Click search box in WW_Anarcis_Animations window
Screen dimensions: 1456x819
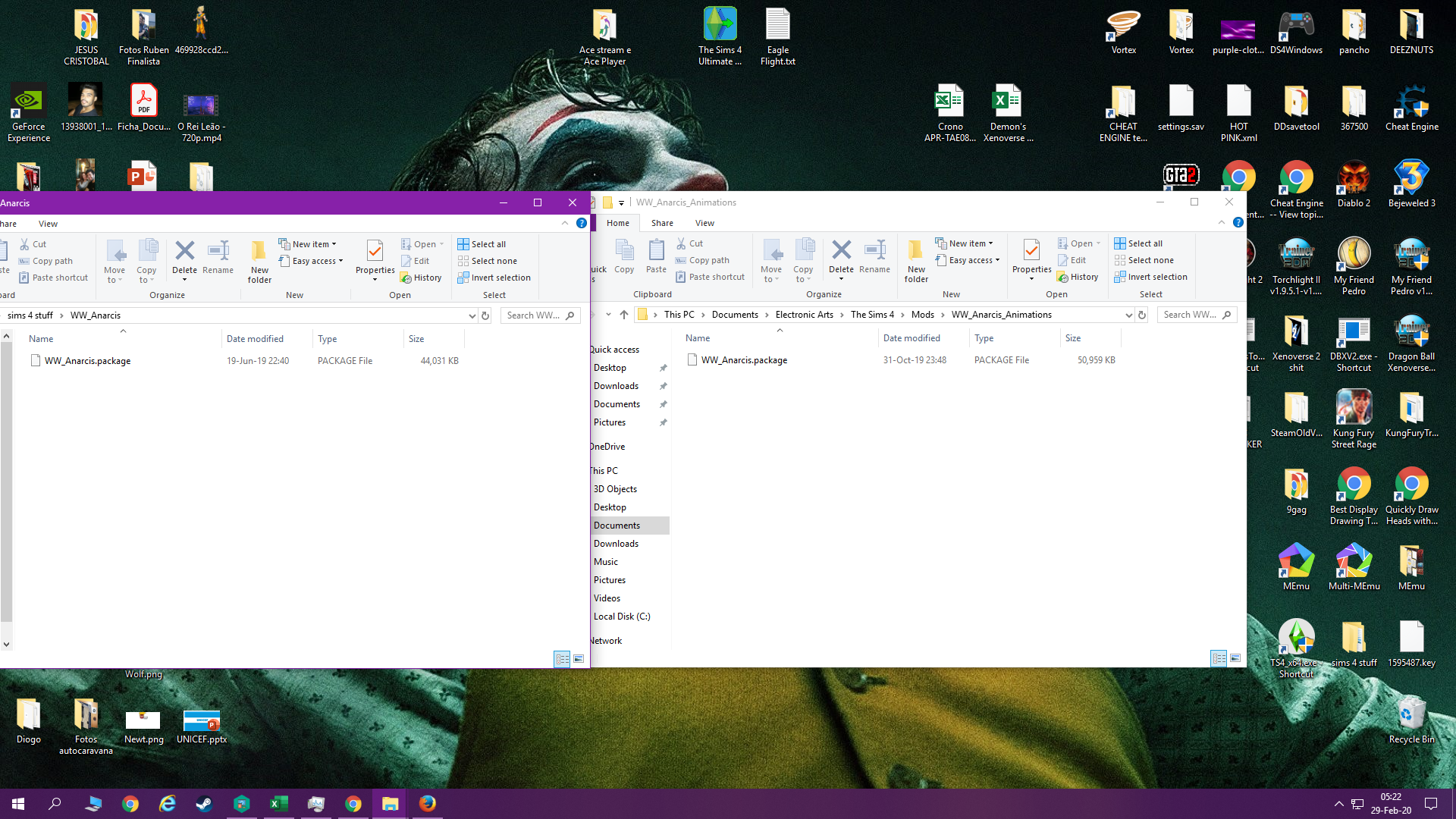1197,315
